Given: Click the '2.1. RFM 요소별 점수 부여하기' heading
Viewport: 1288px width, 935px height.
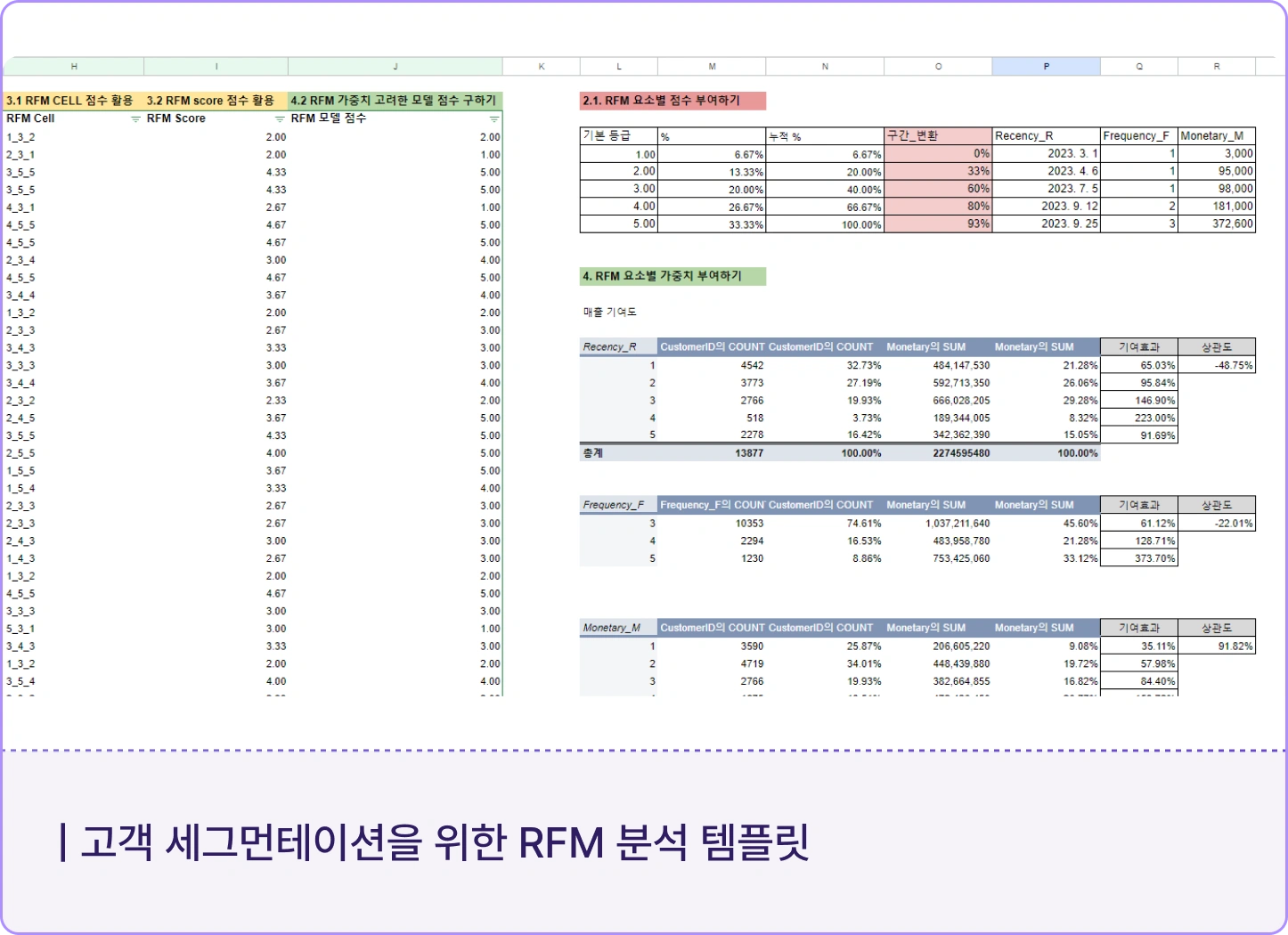Looking at the screenshot, I should (673, 101).
